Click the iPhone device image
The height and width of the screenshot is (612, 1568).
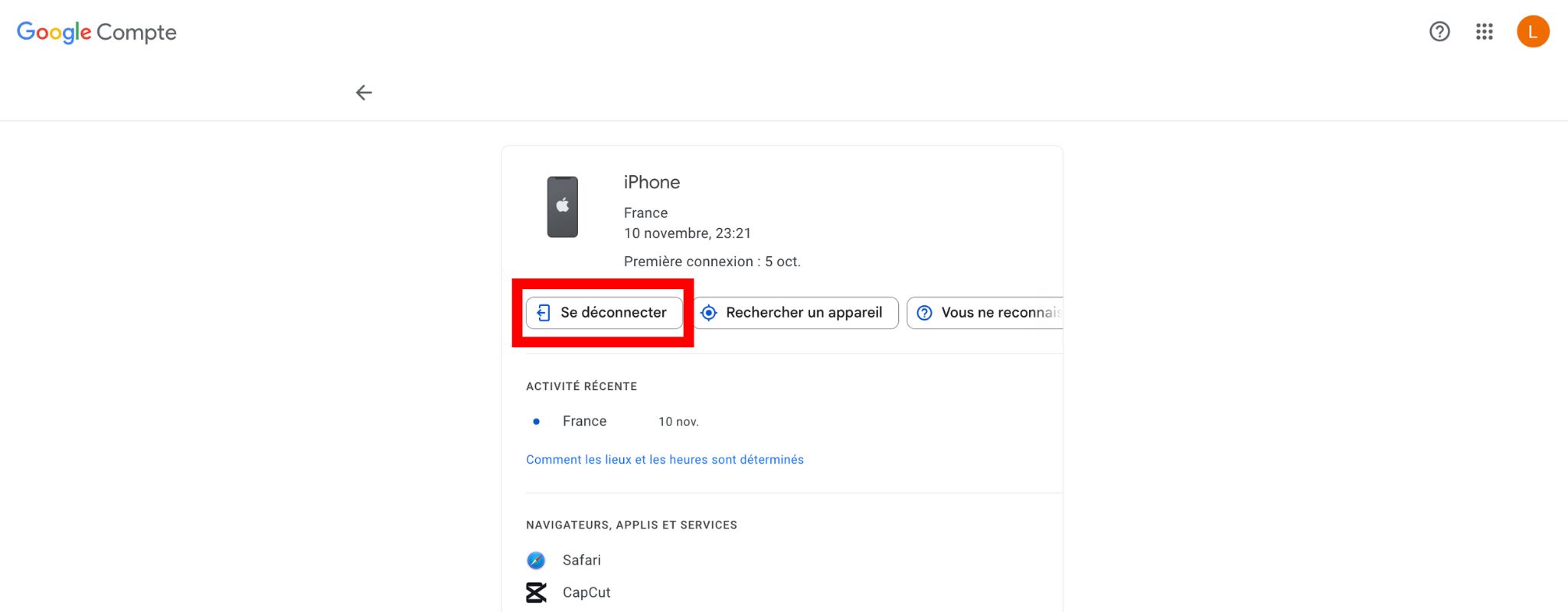562,207
